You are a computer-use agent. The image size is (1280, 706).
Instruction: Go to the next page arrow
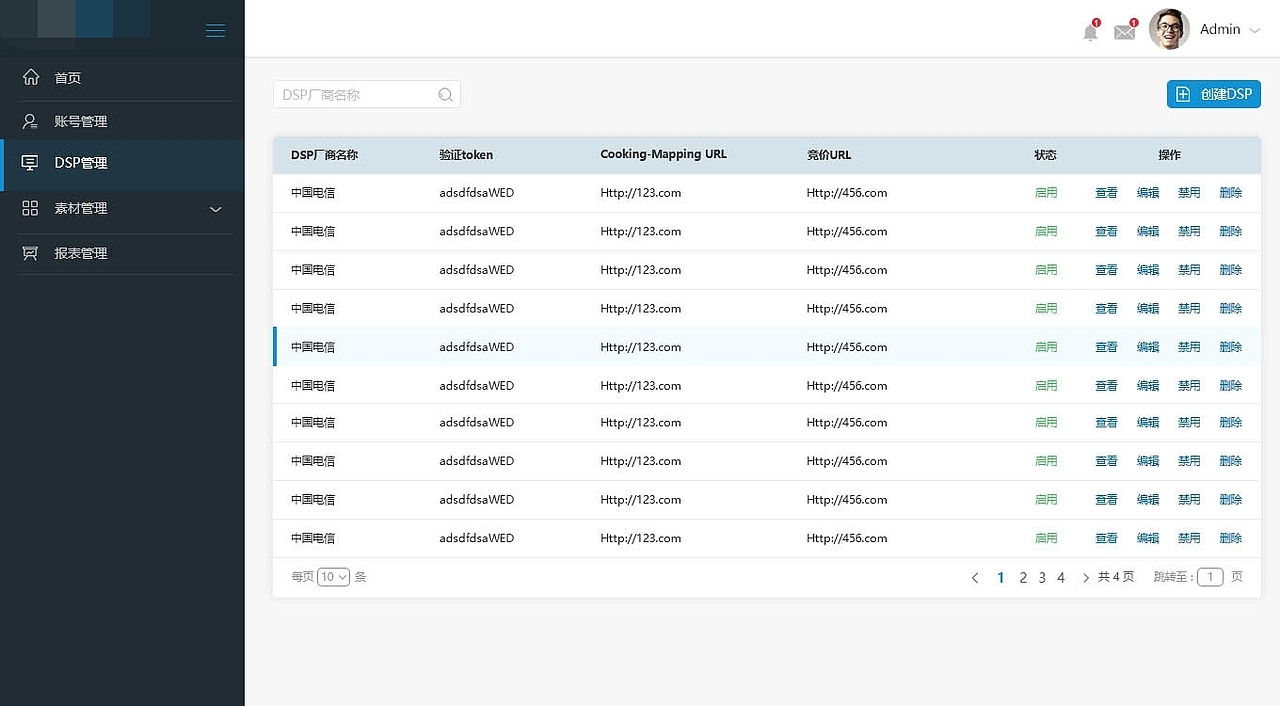1086,578
